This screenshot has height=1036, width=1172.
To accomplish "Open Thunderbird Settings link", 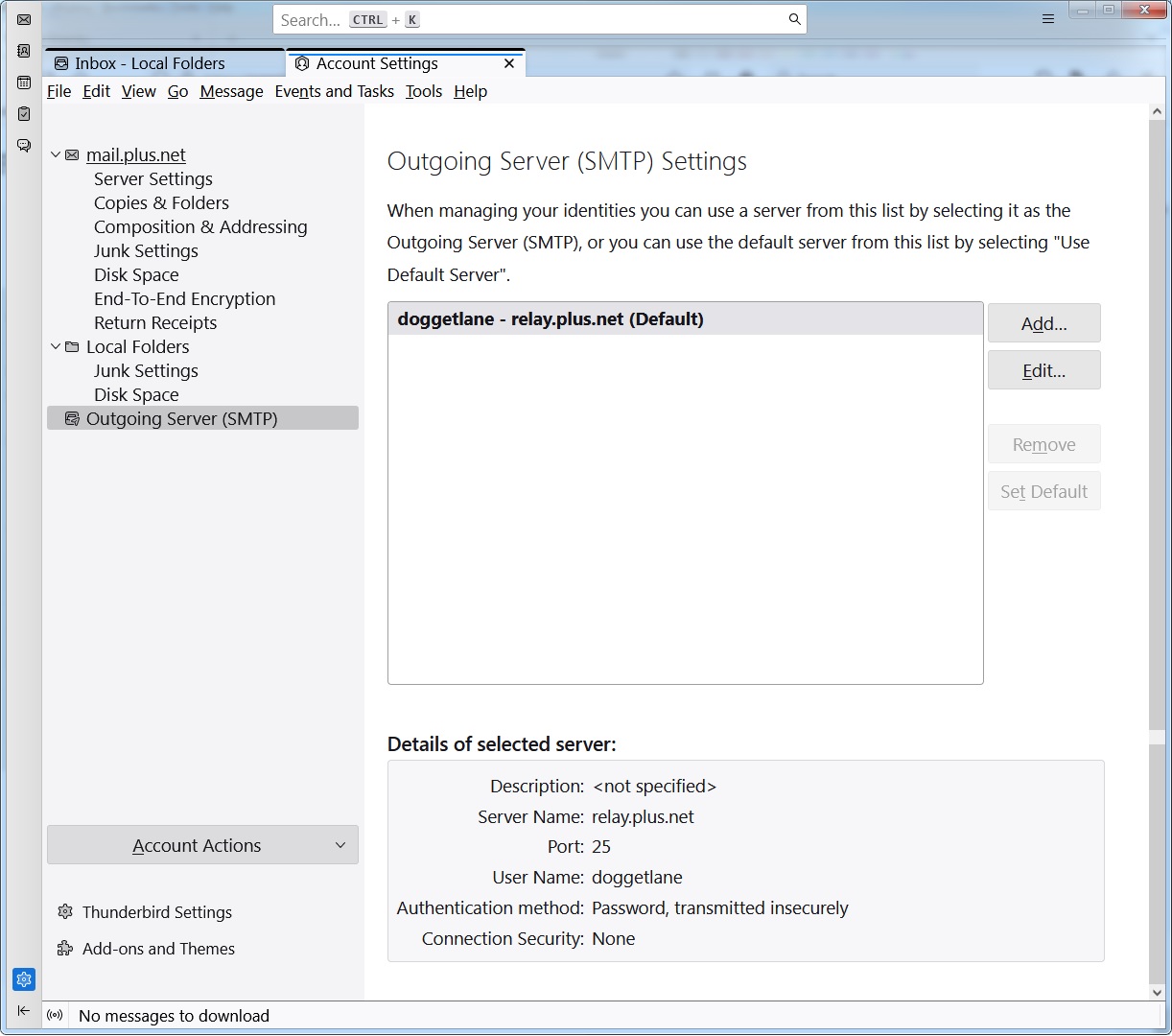I will (156, 912).
